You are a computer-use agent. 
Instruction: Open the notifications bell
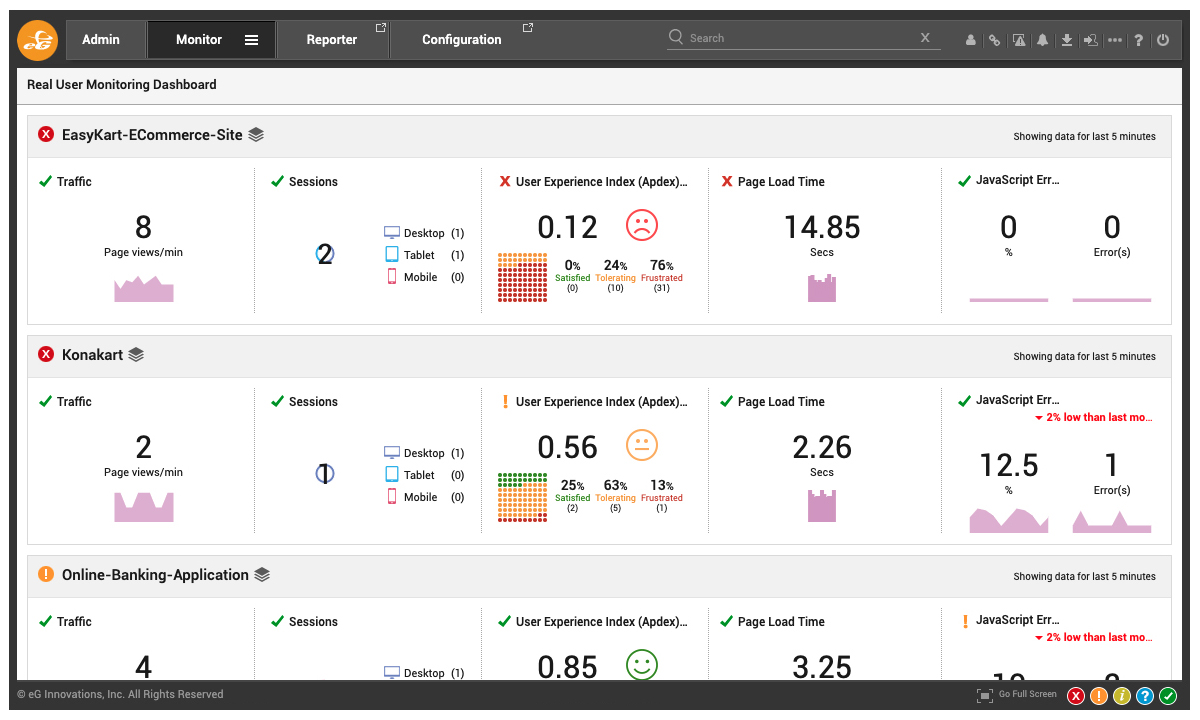(x=1043, y=40)
